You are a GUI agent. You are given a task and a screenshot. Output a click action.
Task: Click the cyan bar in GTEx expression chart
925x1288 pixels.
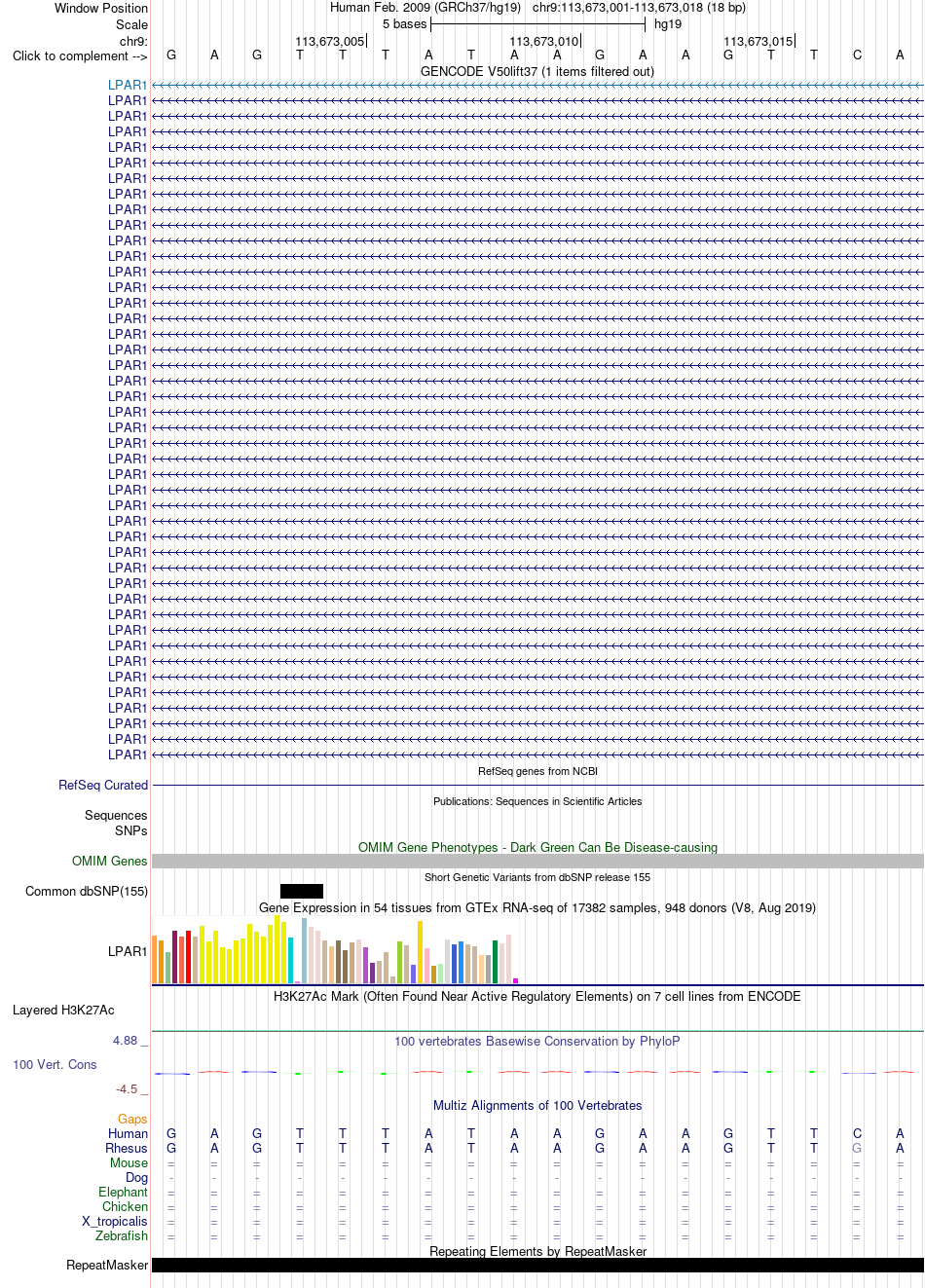291,960
